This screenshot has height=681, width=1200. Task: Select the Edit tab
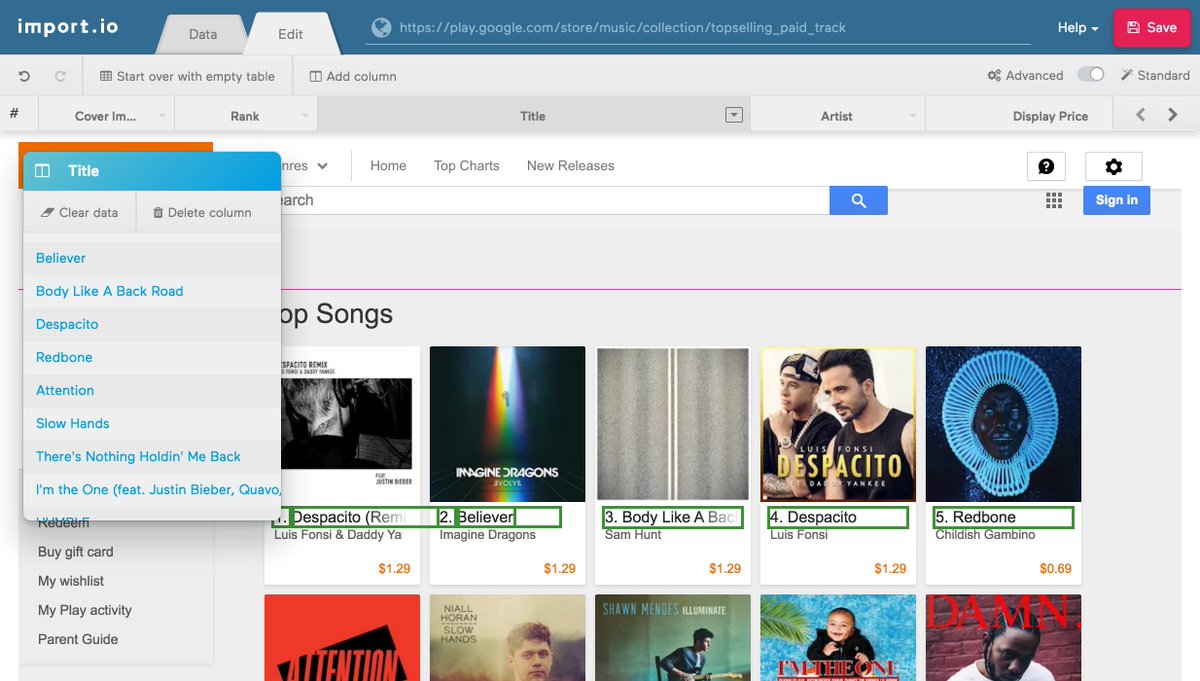[x=291, y=34]
